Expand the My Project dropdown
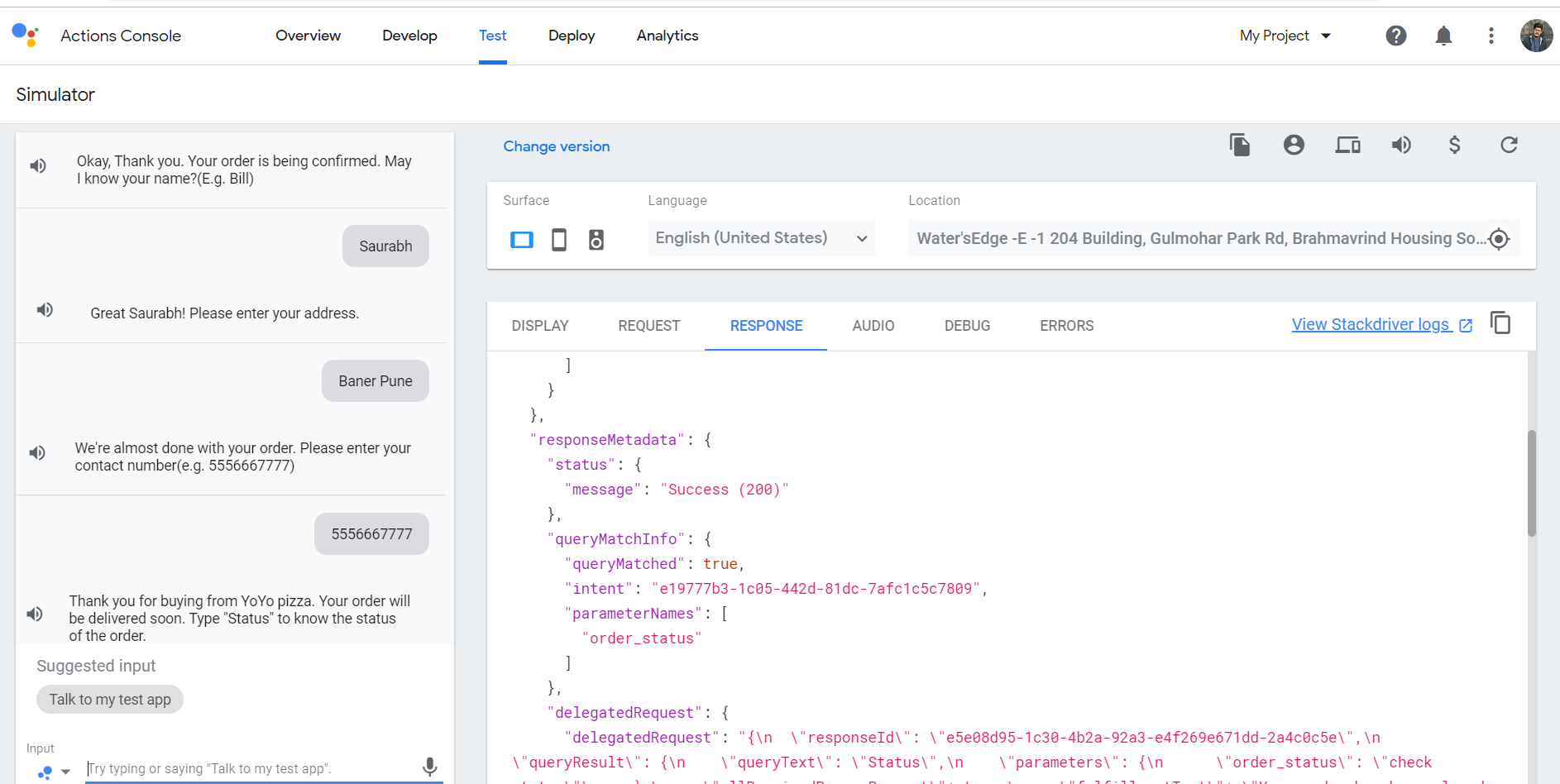This screenshot has width=1560, height=784. click(x=1284, y=36)
